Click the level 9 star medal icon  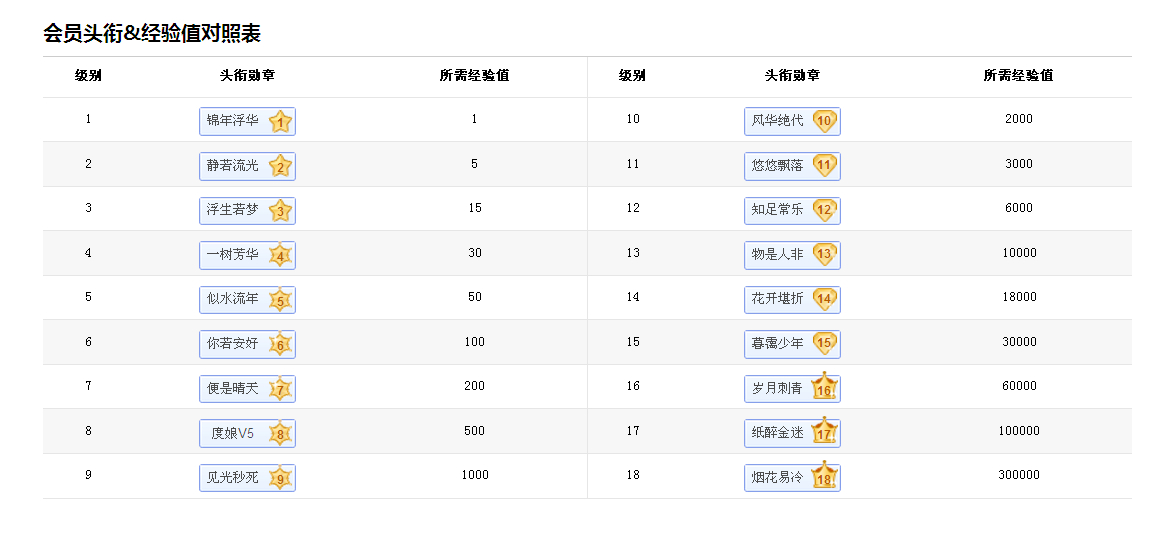281,478
